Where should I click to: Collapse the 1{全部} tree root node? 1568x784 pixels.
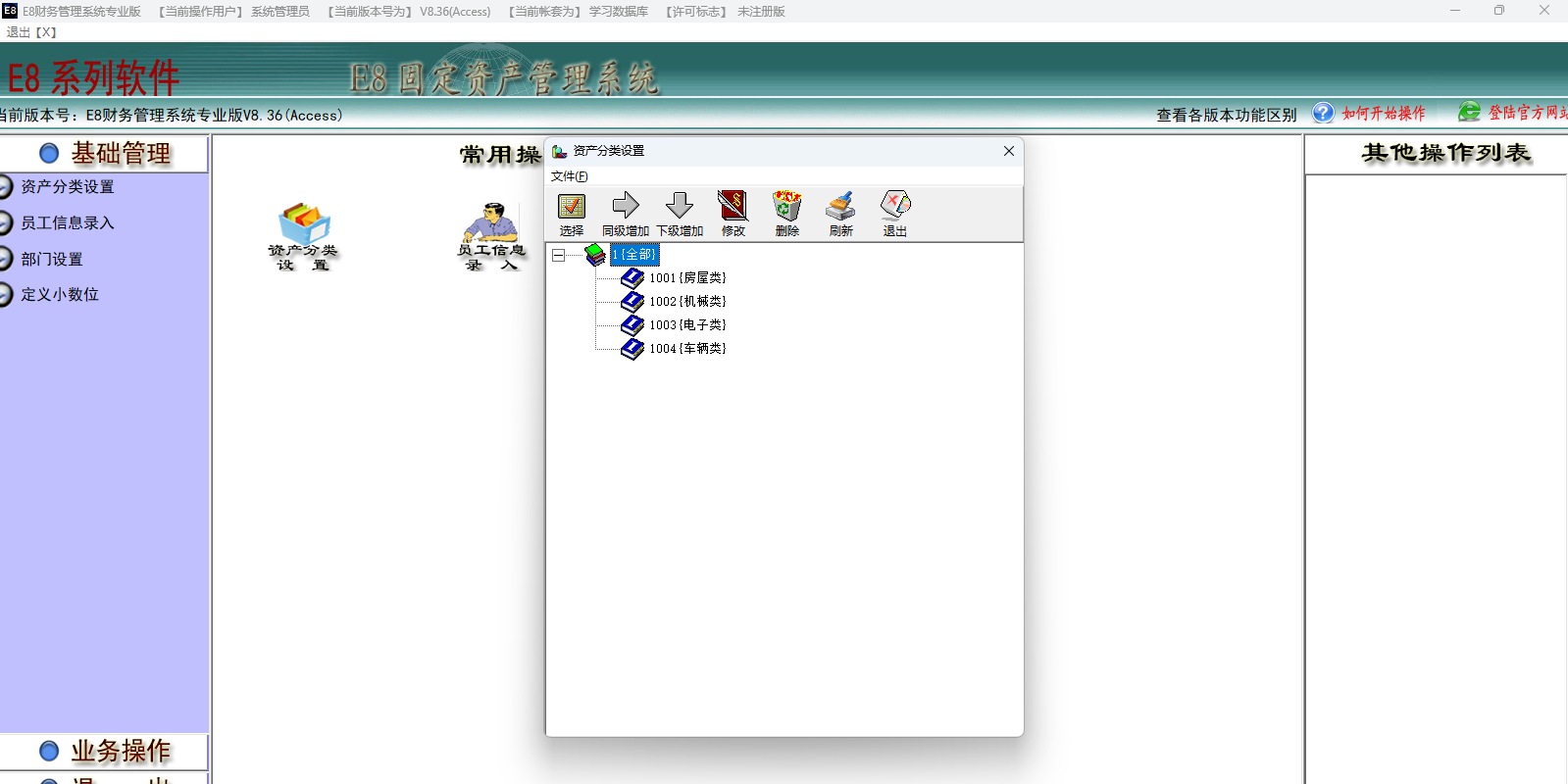pos(558,255)
